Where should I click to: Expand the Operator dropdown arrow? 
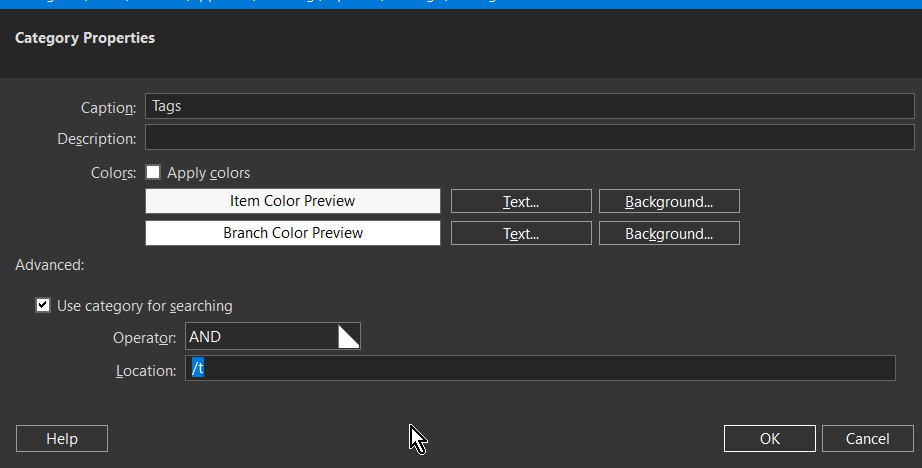pos(348,337)
